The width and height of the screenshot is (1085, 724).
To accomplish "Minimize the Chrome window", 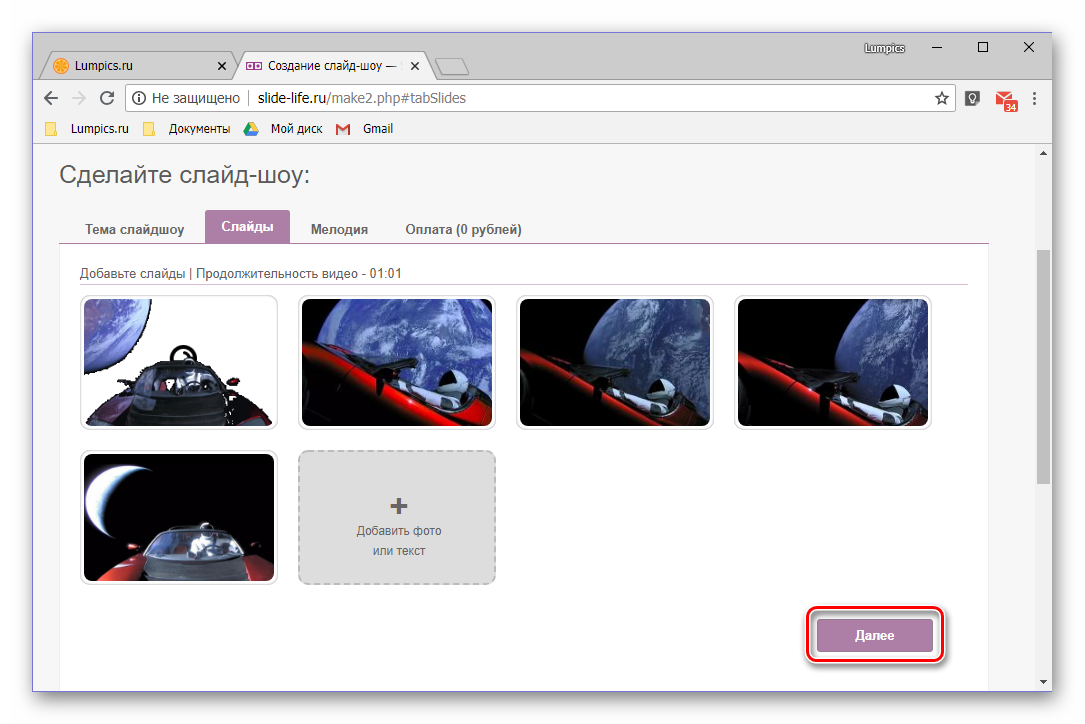I will (x=937, y=47).
